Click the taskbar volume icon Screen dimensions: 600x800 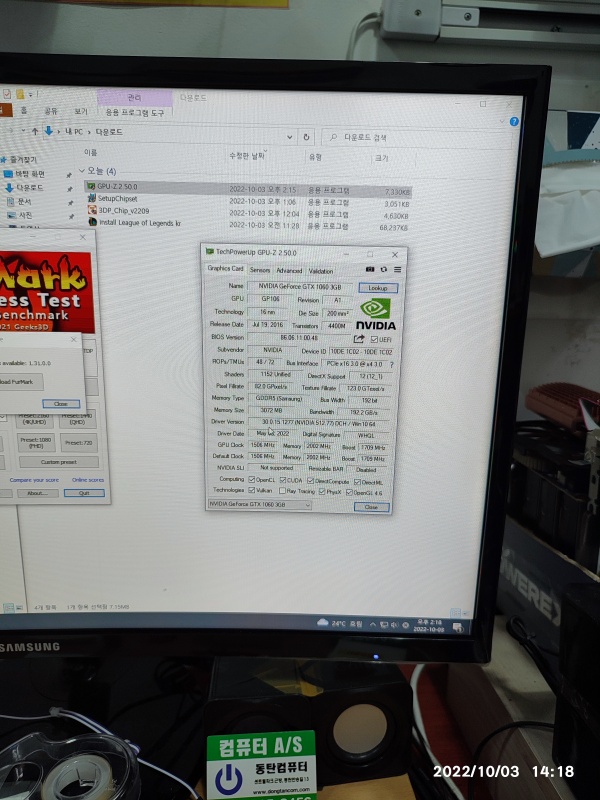(394, 624)
